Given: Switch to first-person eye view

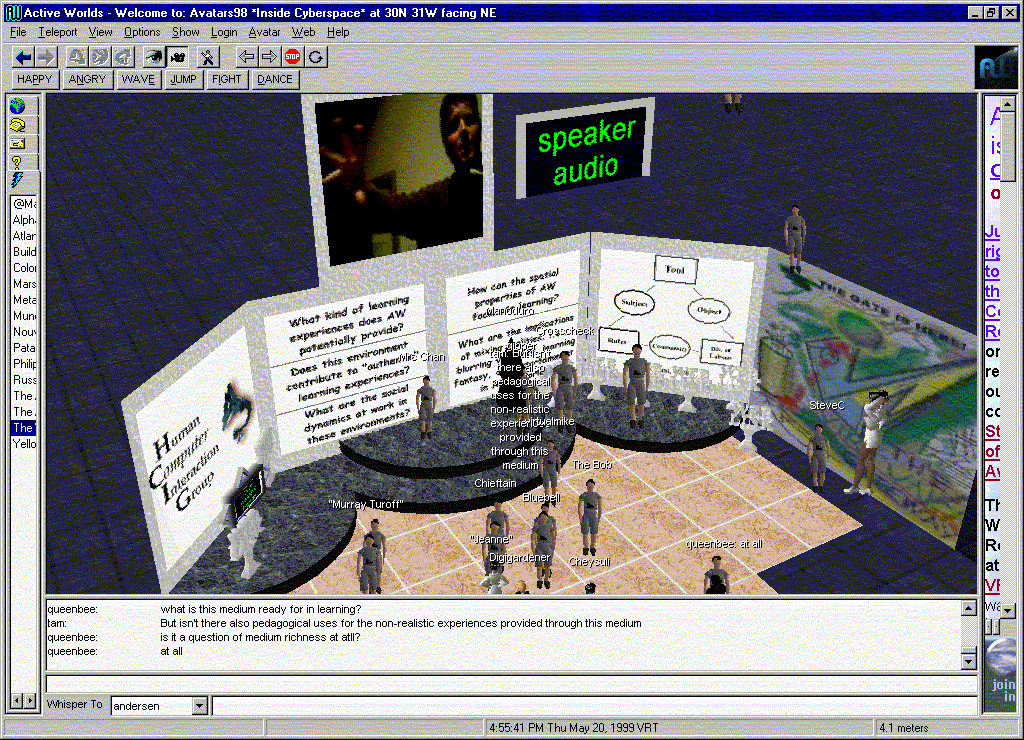Looking at the screenshot, I should [x=154, y=57].
